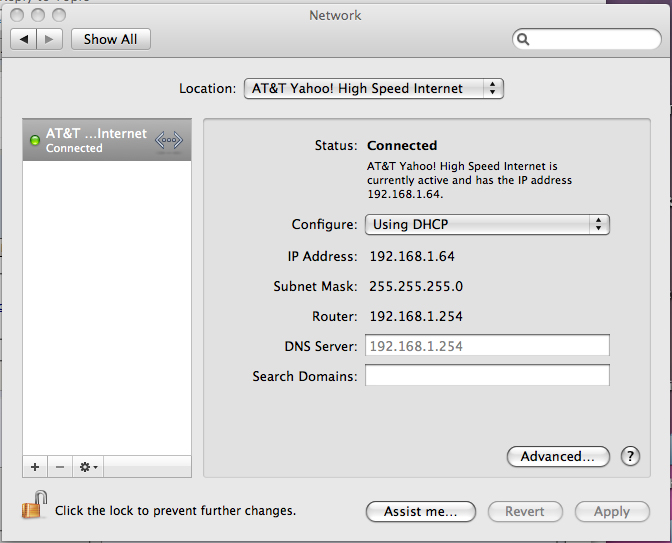Click the Apply button

[x=612, y=512]
